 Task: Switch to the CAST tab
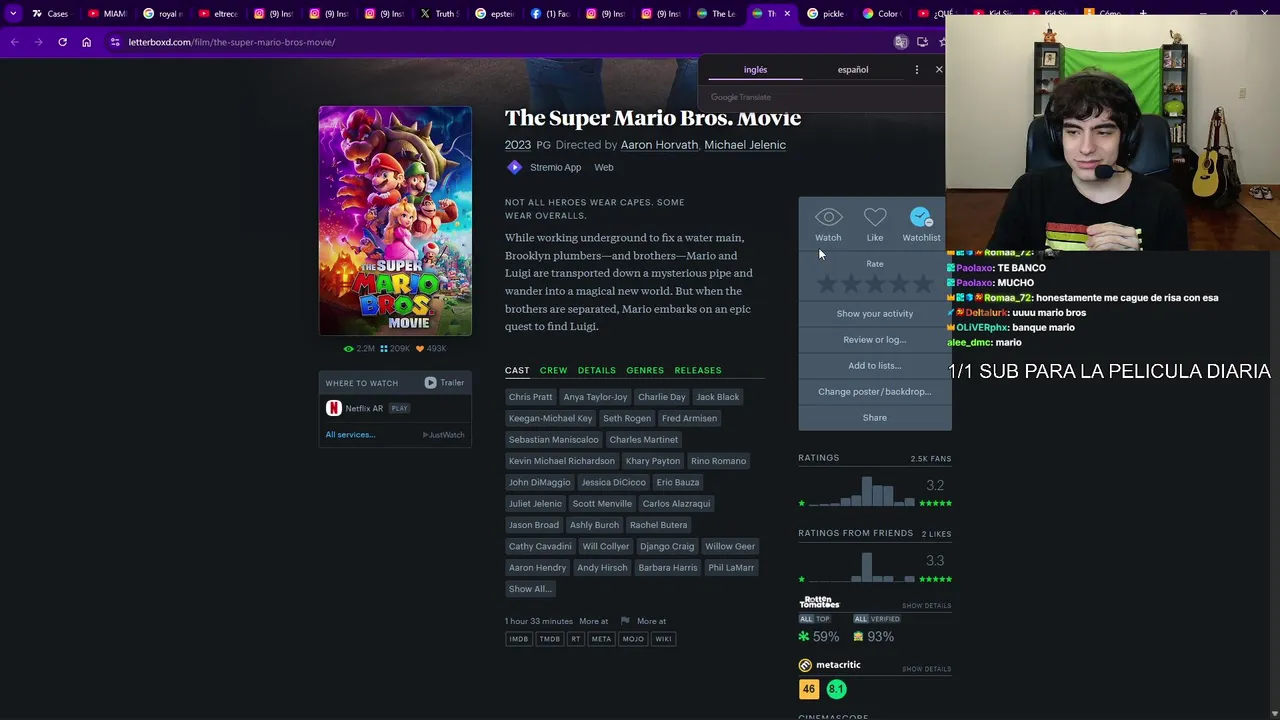point(517,371)
